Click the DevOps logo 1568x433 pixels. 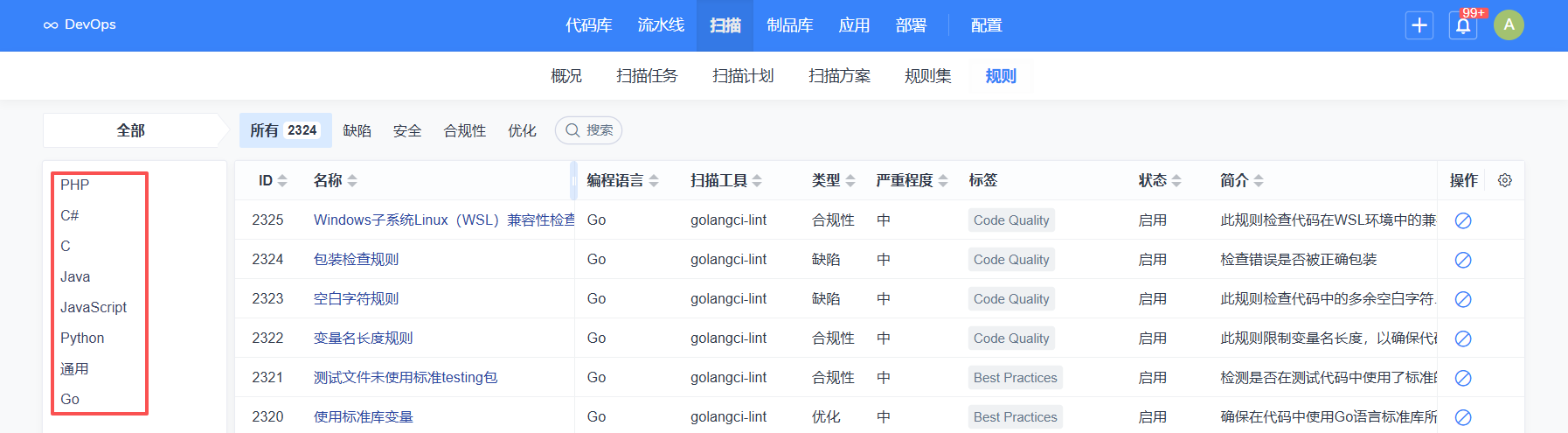click(x=80, y=24)
